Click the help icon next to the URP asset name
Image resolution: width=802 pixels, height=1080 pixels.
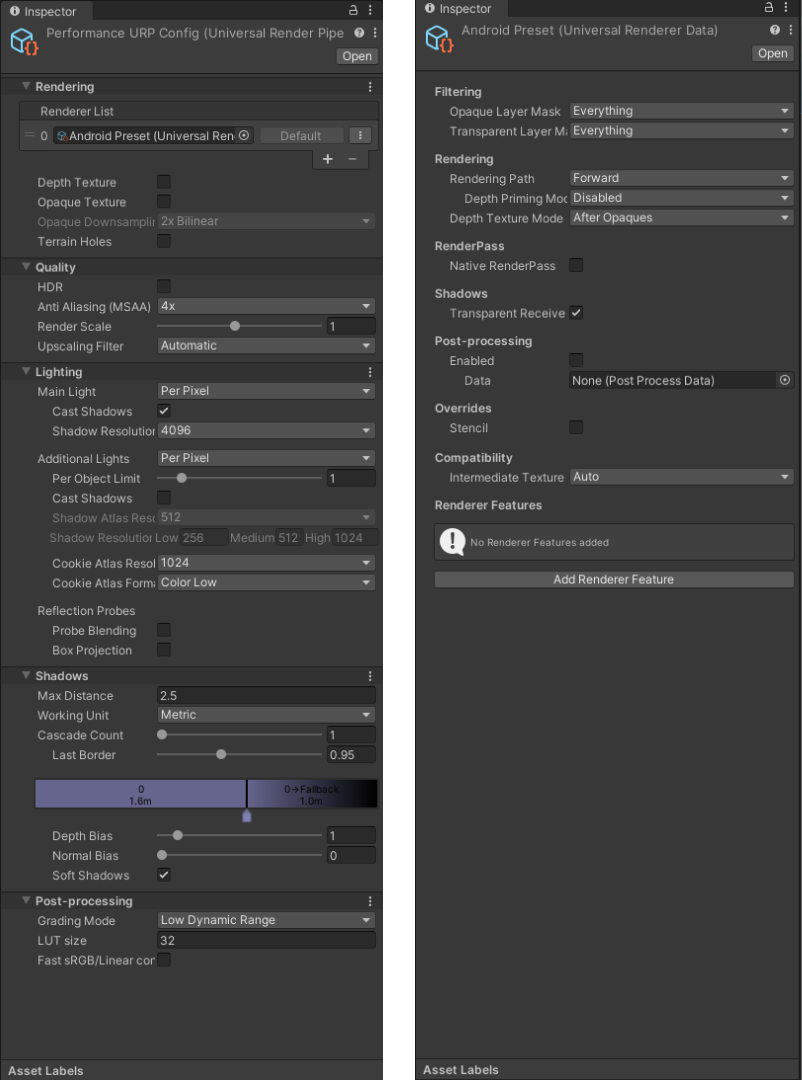(x=361, y=32)
